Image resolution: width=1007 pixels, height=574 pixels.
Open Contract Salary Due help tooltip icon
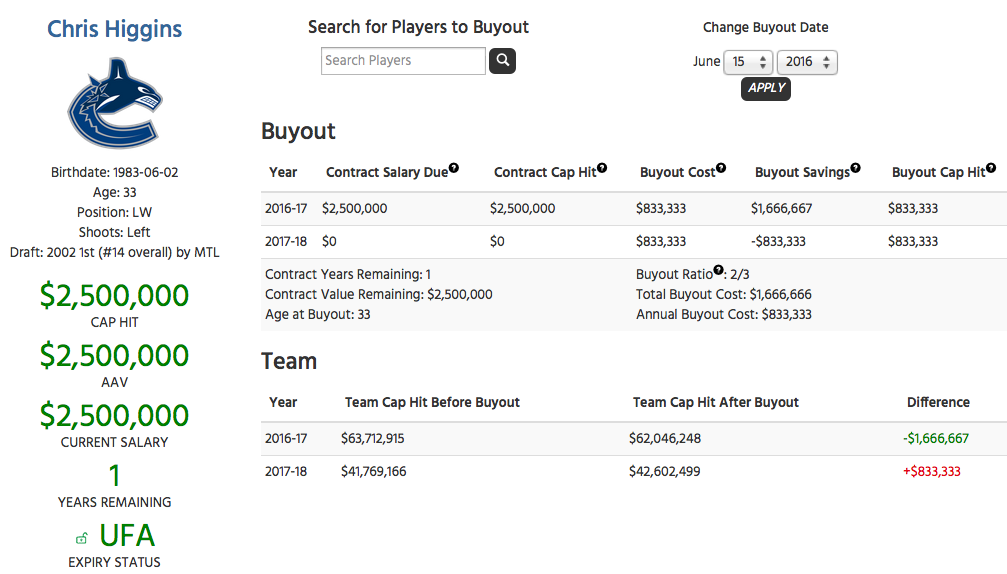(x=454, y=168)
